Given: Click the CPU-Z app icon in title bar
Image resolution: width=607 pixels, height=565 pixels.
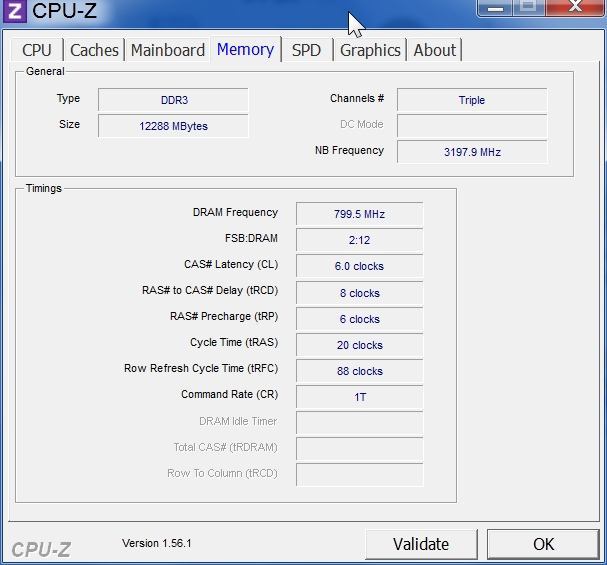Looking at the screenshot, I should click(15, 11).
